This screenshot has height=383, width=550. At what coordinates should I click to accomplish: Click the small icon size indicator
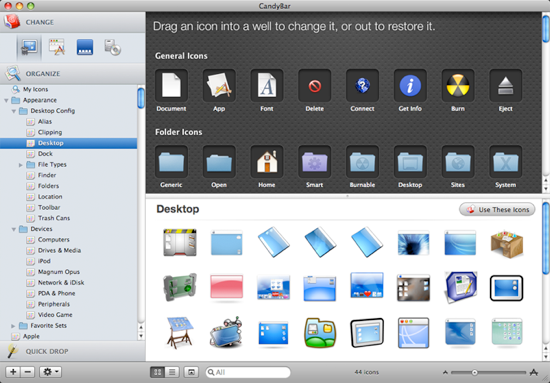[x=445, y=372]
